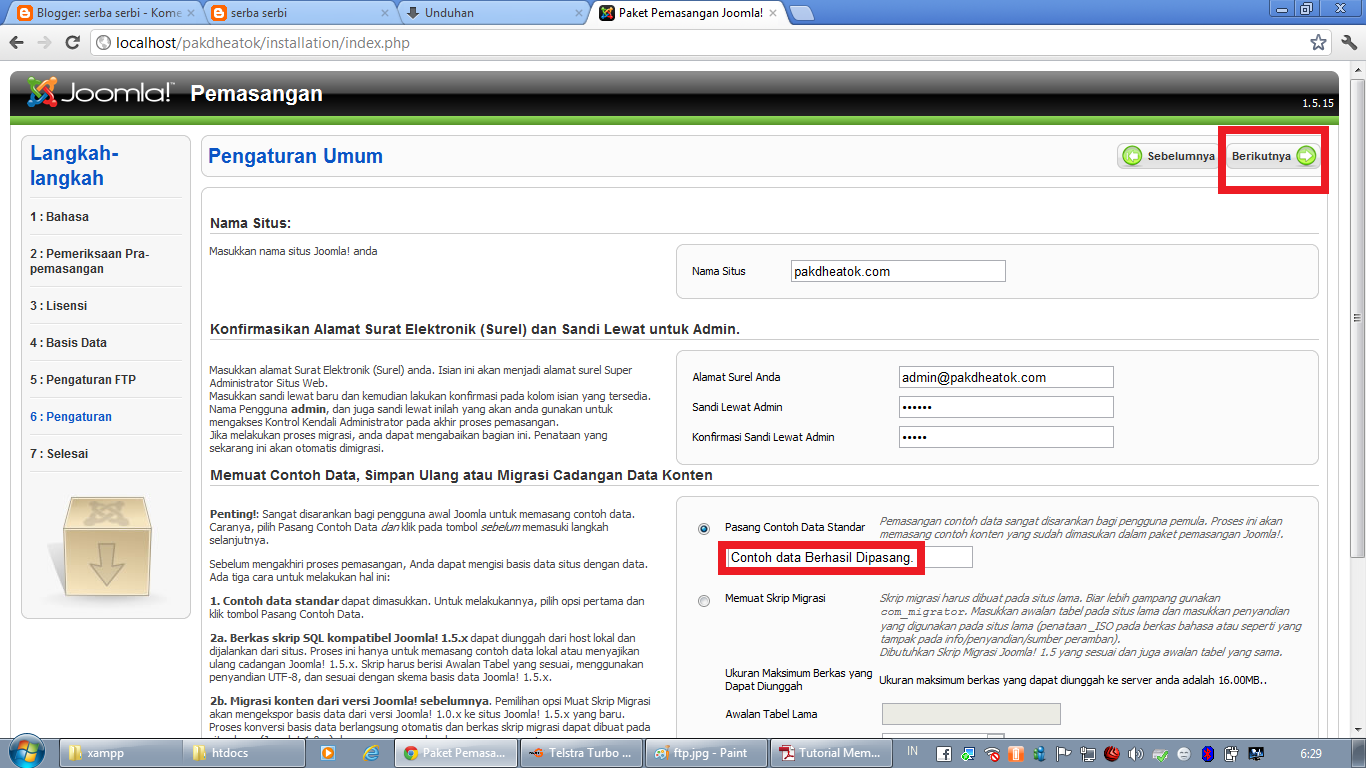
Task: Click the Joomla! logo in header
Action: pos(100,93)
